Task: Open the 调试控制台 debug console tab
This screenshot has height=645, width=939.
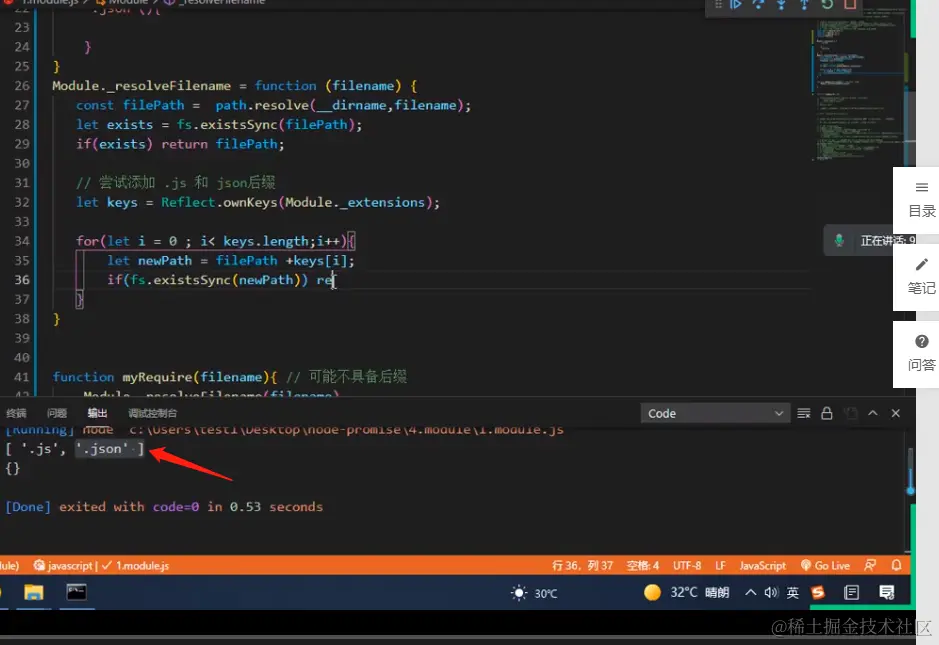Action: point(153,413)
